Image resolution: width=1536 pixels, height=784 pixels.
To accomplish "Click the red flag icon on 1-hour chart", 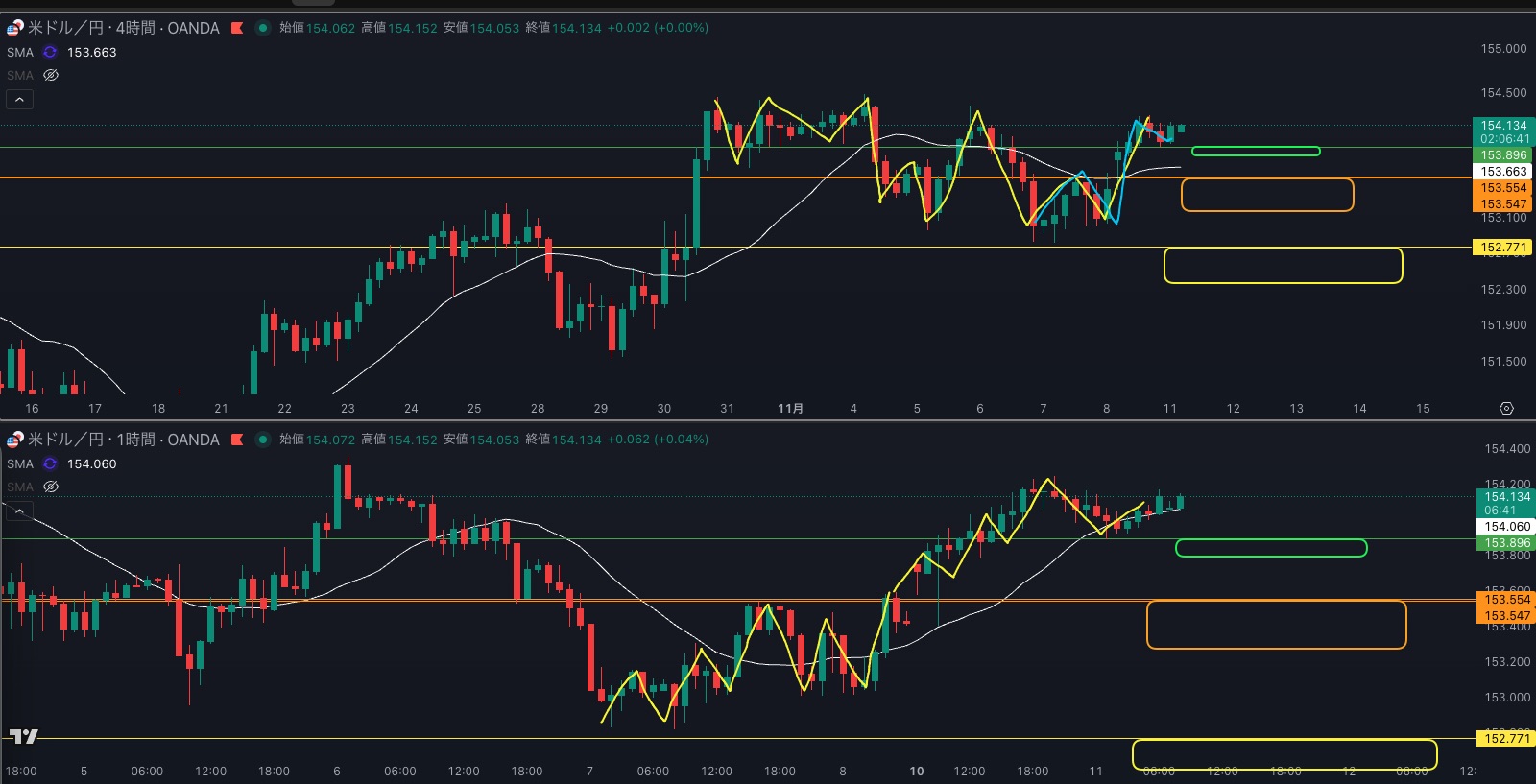I will (x=237, y=440).
